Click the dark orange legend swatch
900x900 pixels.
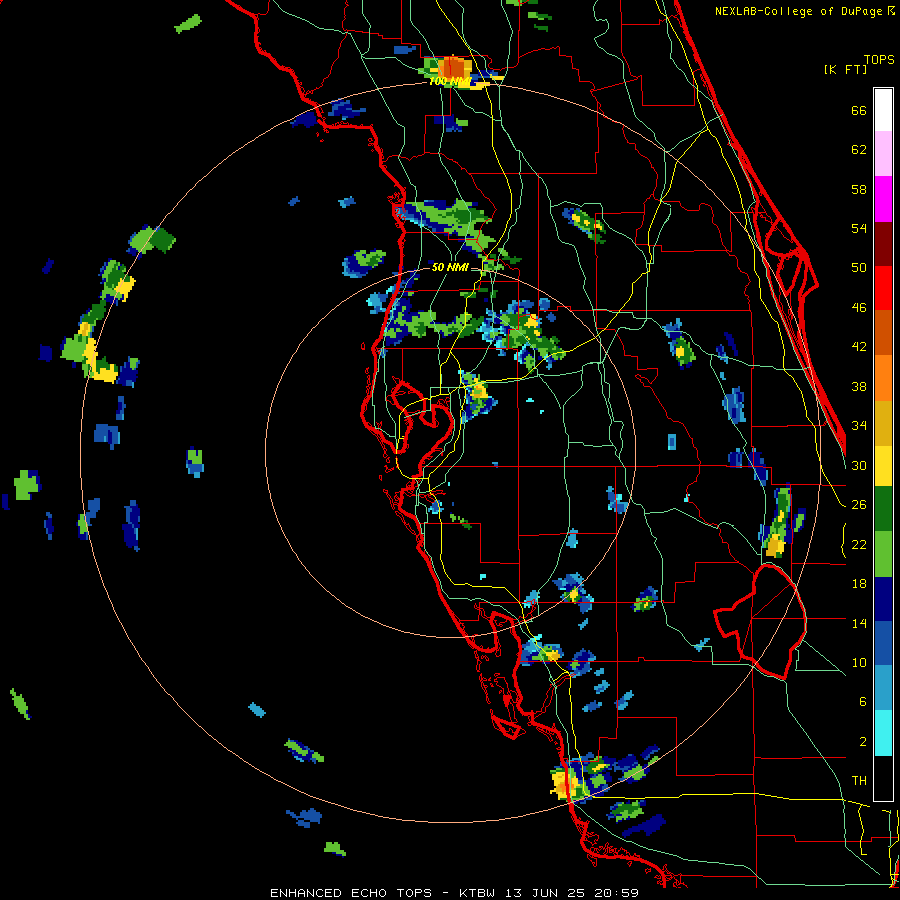coord(883,332)
